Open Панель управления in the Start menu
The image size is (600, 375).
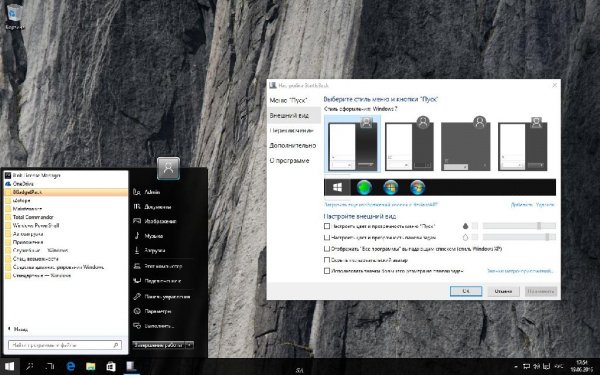click(x=167, y=297)
